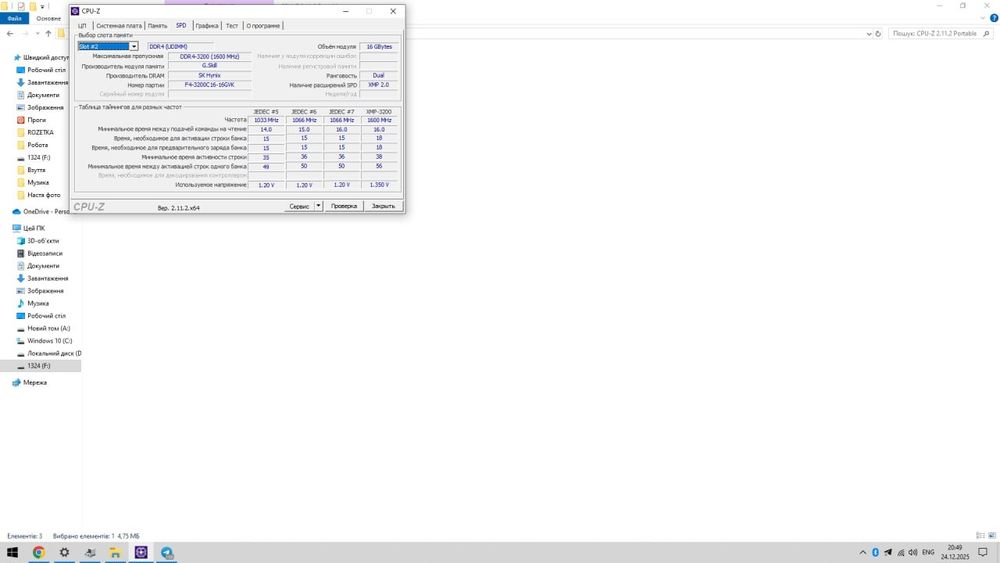Click the Explorer address refresh button
The width and height of the screenshot is (1000, 563).
coord(878,33)
